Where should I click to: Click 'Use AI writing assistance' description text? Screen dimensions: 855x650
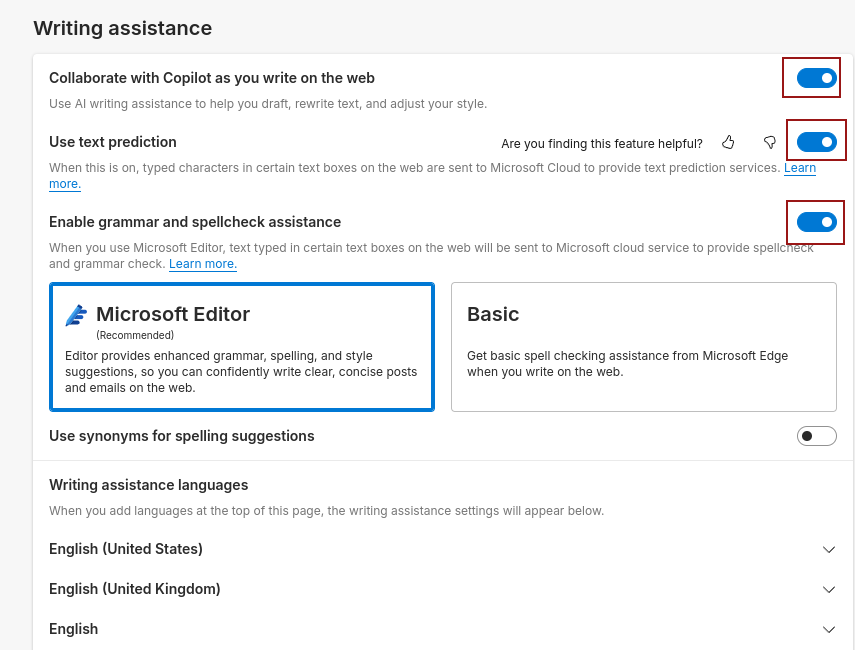268,104
